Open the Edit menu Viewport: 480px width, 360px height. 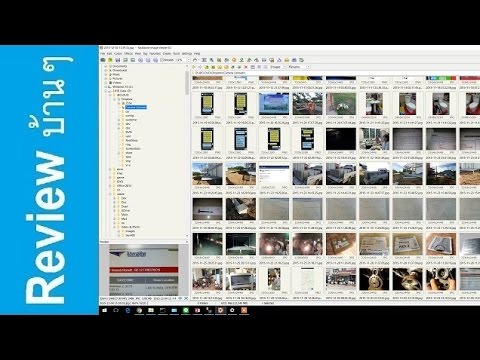tap(110, 54)
